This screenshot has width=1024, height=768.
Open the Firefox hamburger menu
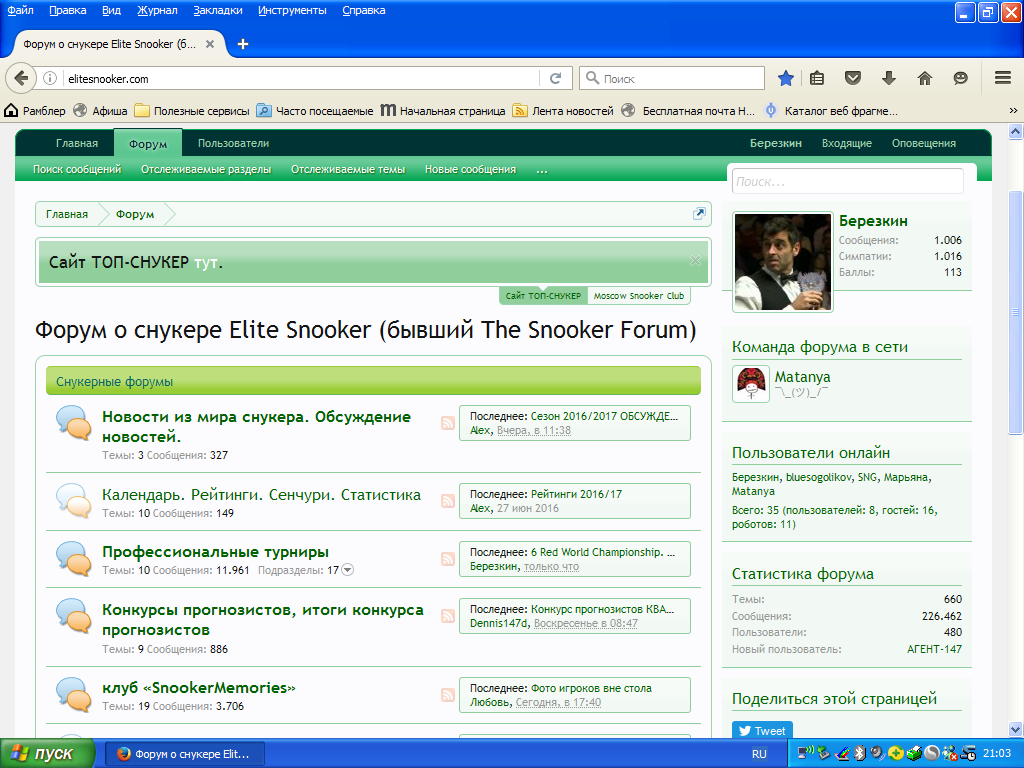(1003, 78)
